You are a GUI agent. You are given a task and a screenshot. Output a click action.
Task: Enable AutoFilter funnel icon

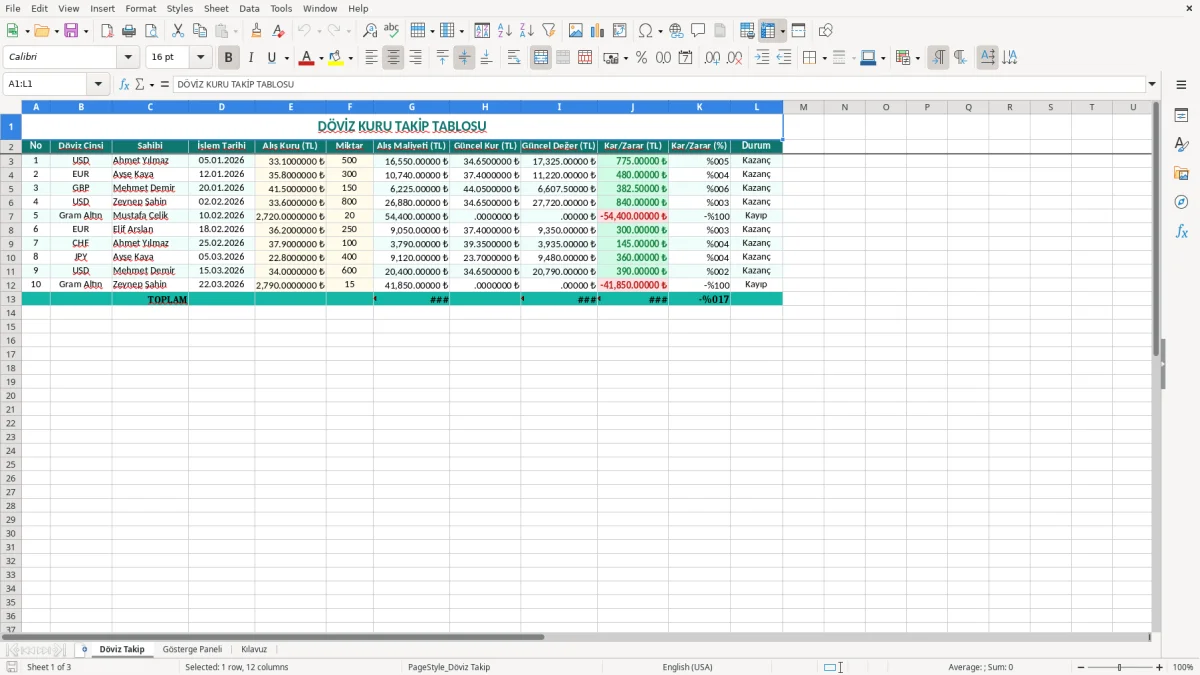click(549, 31)
